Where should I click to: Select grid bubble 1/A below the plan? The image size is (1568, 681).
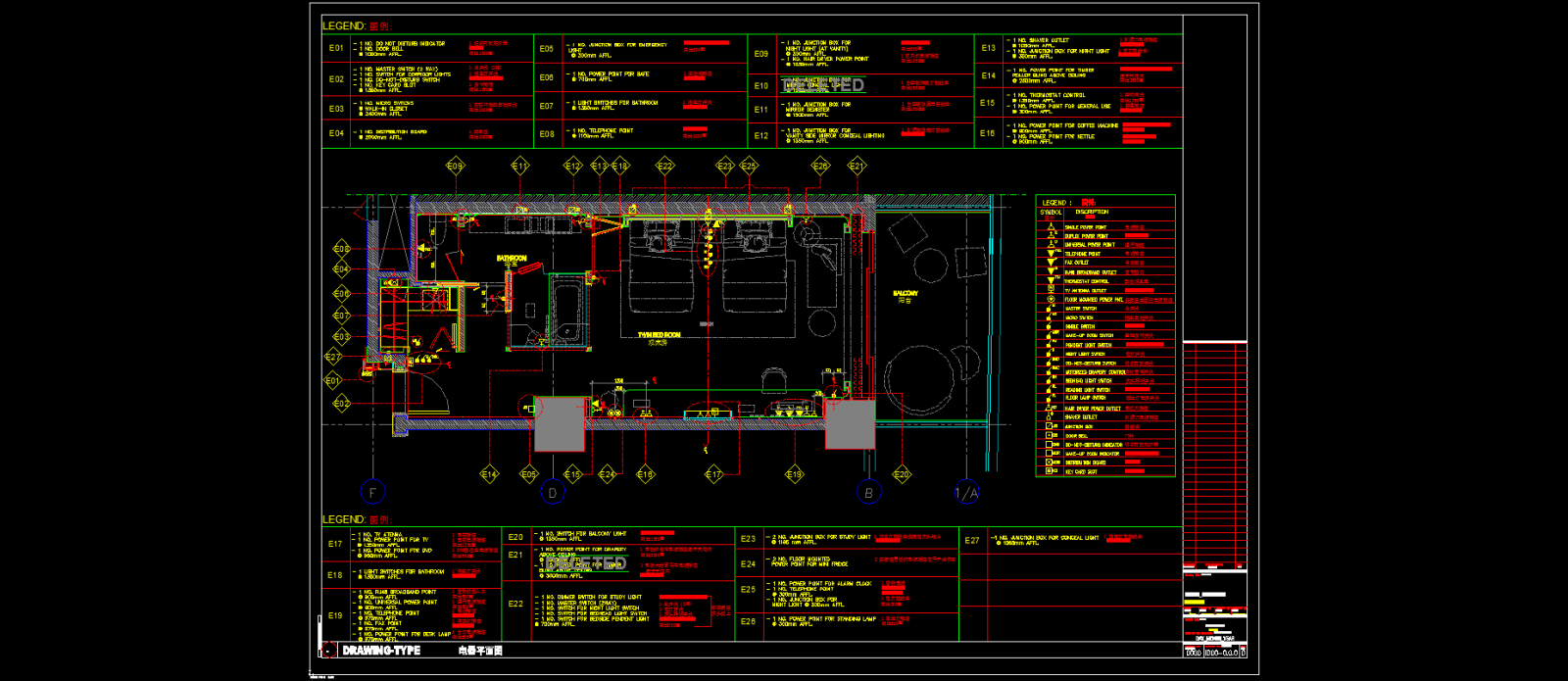click(x=966, y=492)
